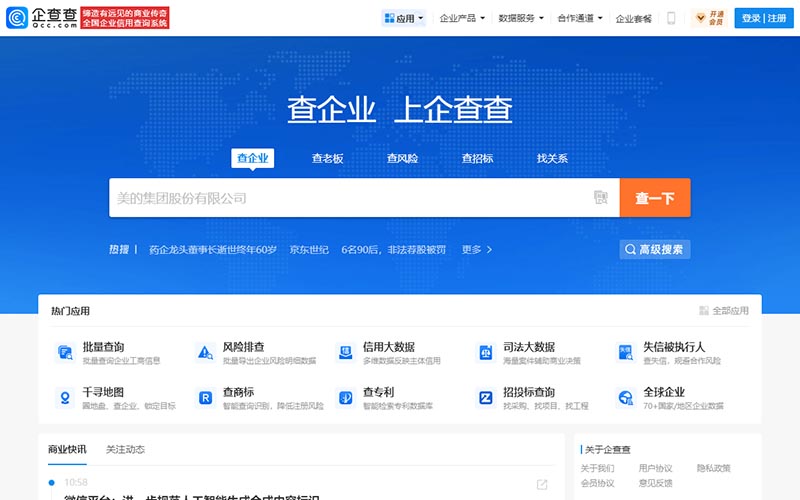
Task: Click the 查专利 app icon
Action: click(345, 397)
